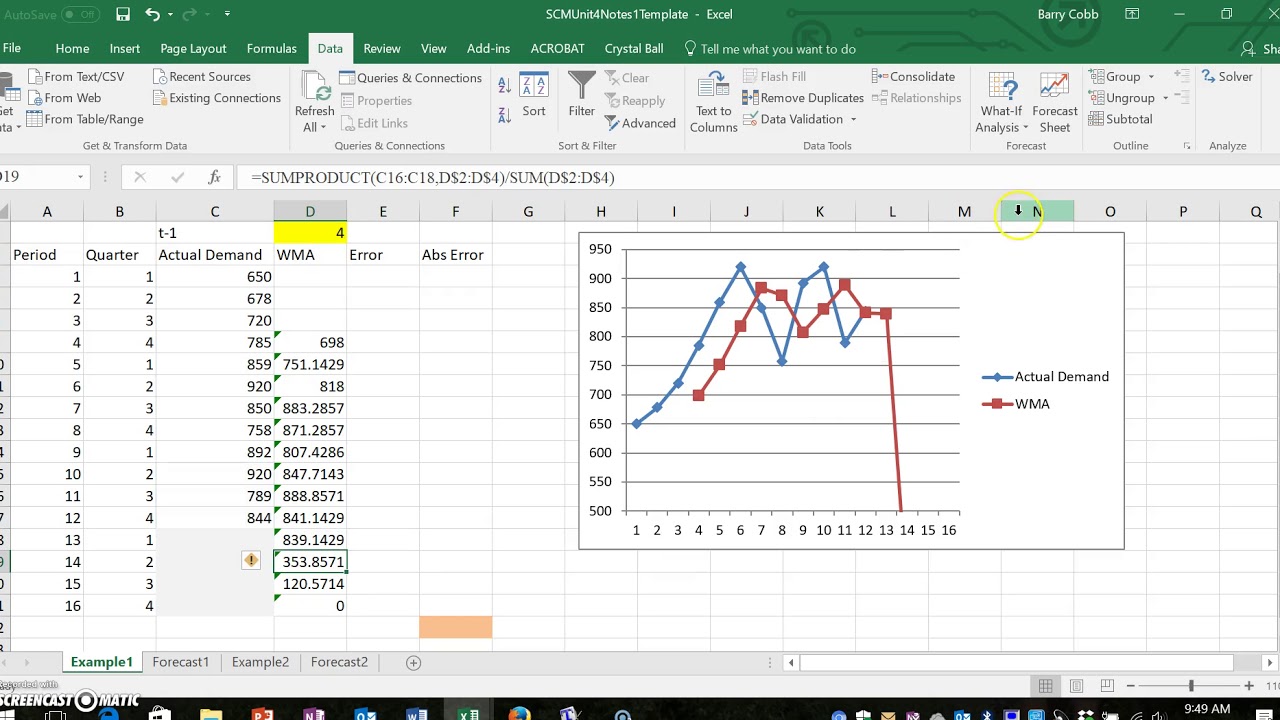Open the Review ribbon tab
The height and width of the screenshot is (720, 1280).
(381, 48)
